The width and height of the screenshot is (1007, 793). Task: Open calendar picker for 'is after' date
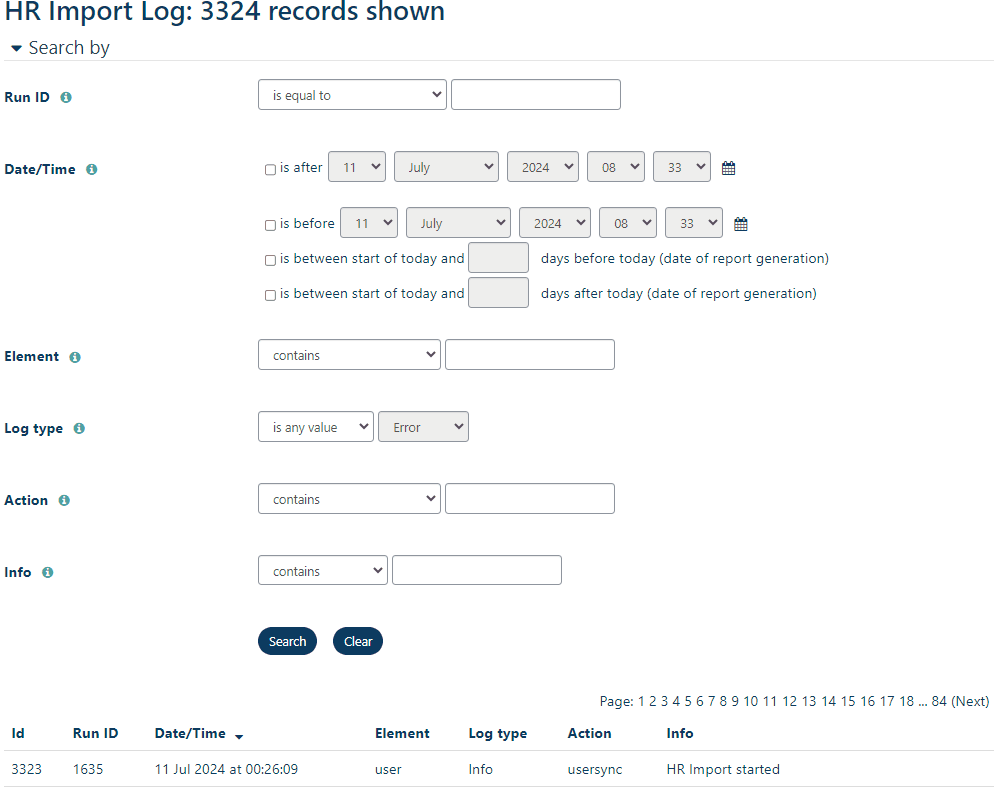coord(728,168)
